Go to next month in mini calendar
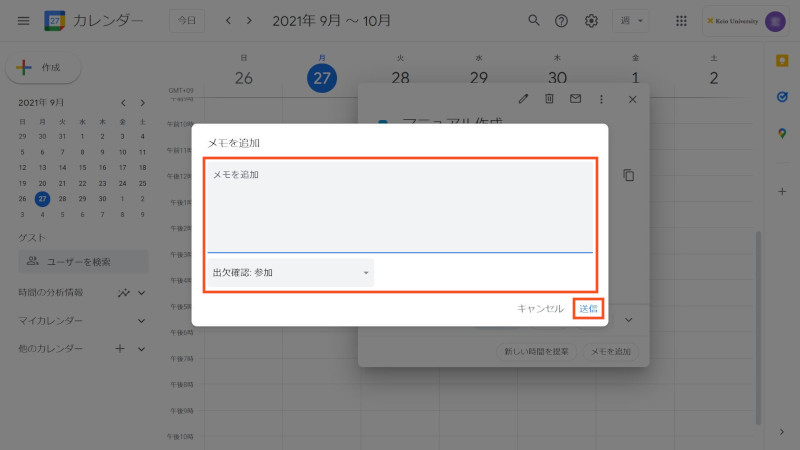Image resolution: width=800 pixels, height=450 pixels. pos(142,103)
